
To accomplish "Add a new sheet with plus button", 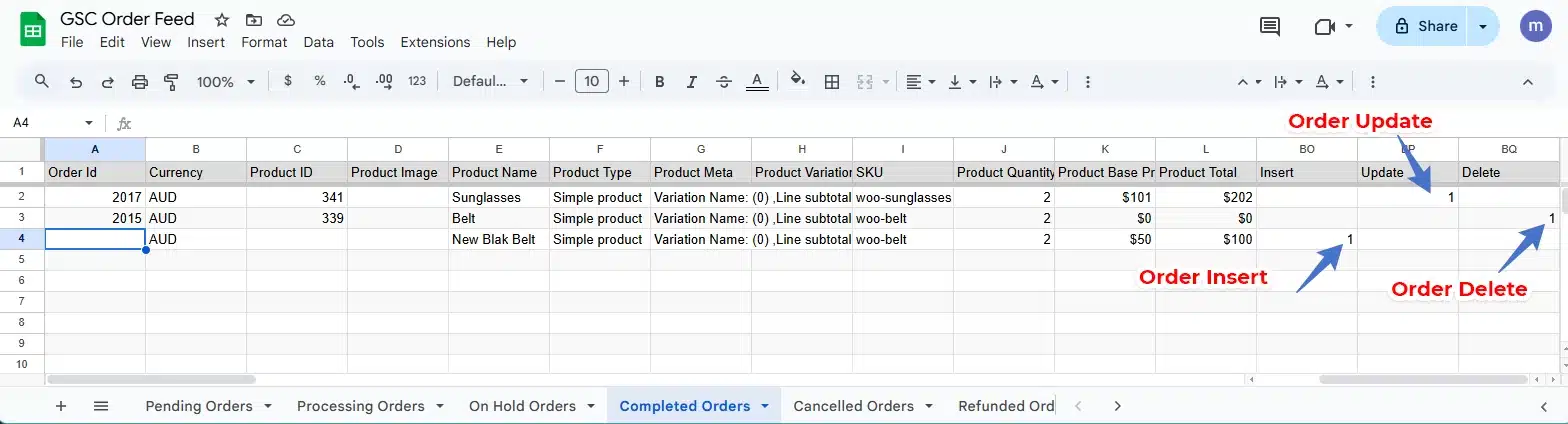I will 61,406.
